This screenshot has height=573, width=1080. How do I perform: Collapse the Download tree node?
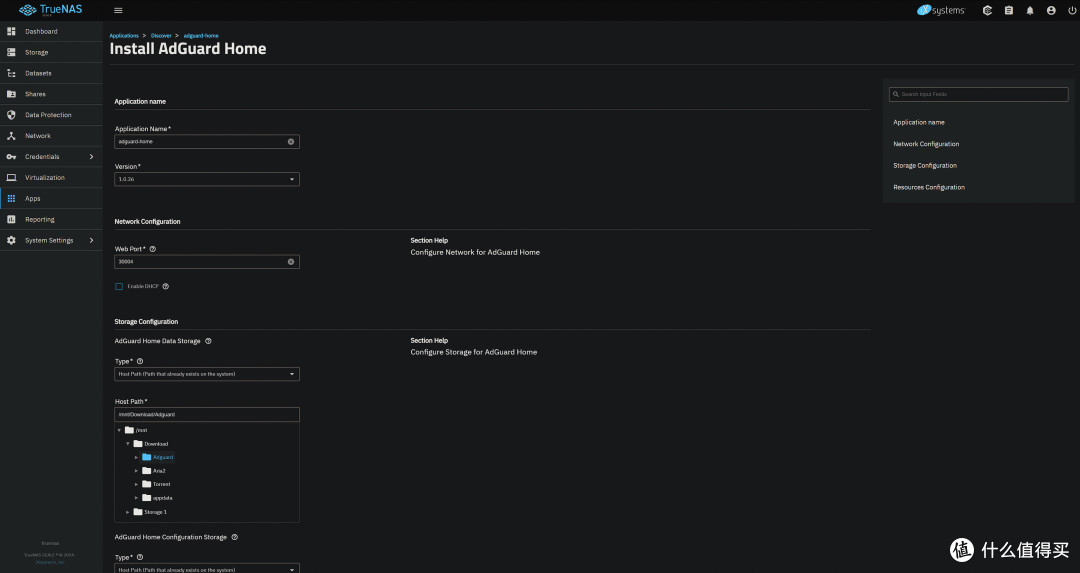(127, 444)
